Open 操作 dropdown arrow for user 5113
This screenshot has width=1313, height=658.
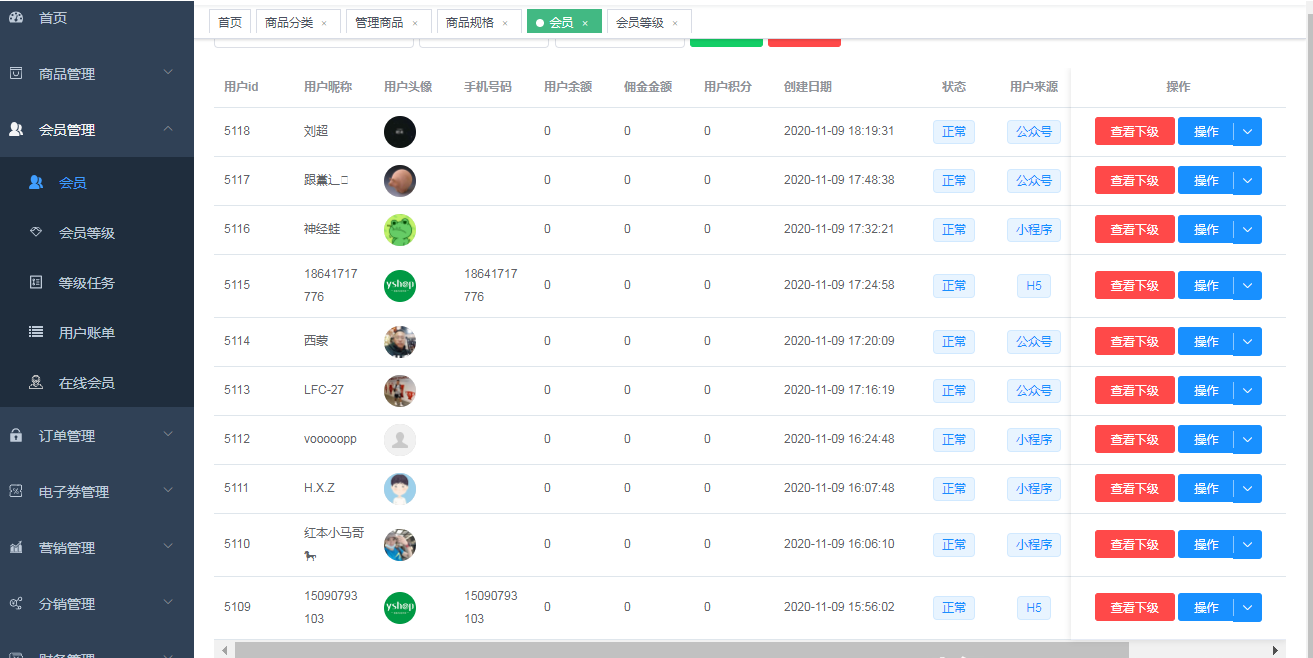[1248, 391]
